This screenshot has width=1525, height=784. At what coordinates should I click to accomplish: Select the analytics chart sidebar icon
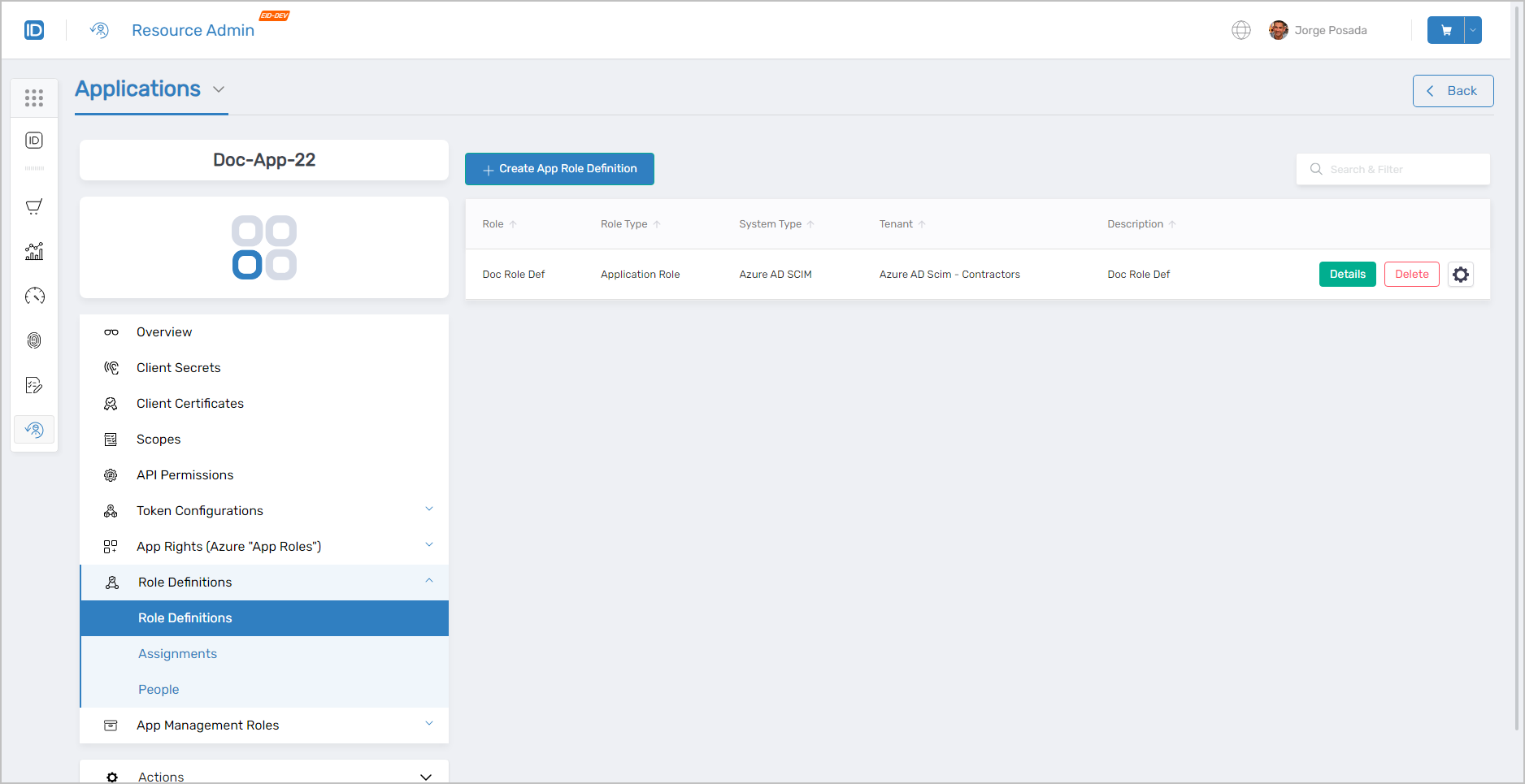point(34,252)
